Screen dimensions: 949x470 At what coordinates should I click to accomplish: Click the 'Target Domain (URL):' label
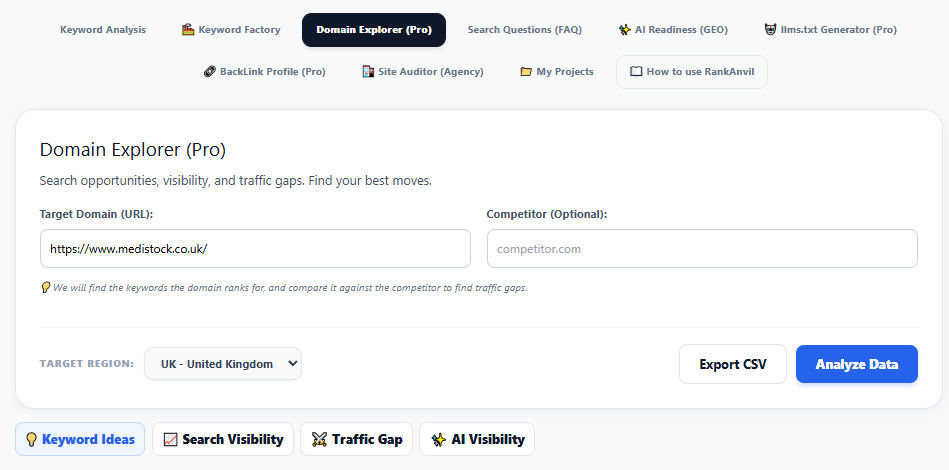coord(96,214)
